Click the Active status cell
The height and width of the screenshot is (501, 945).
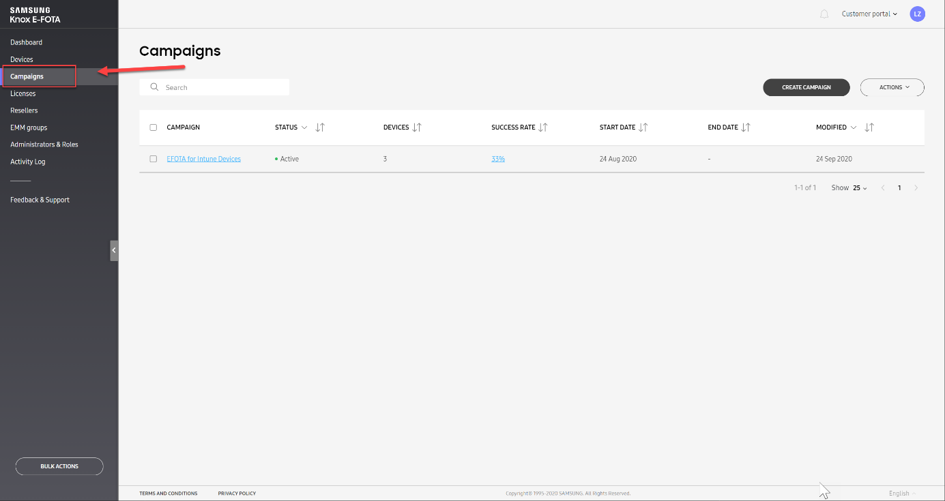click(287, 159)
